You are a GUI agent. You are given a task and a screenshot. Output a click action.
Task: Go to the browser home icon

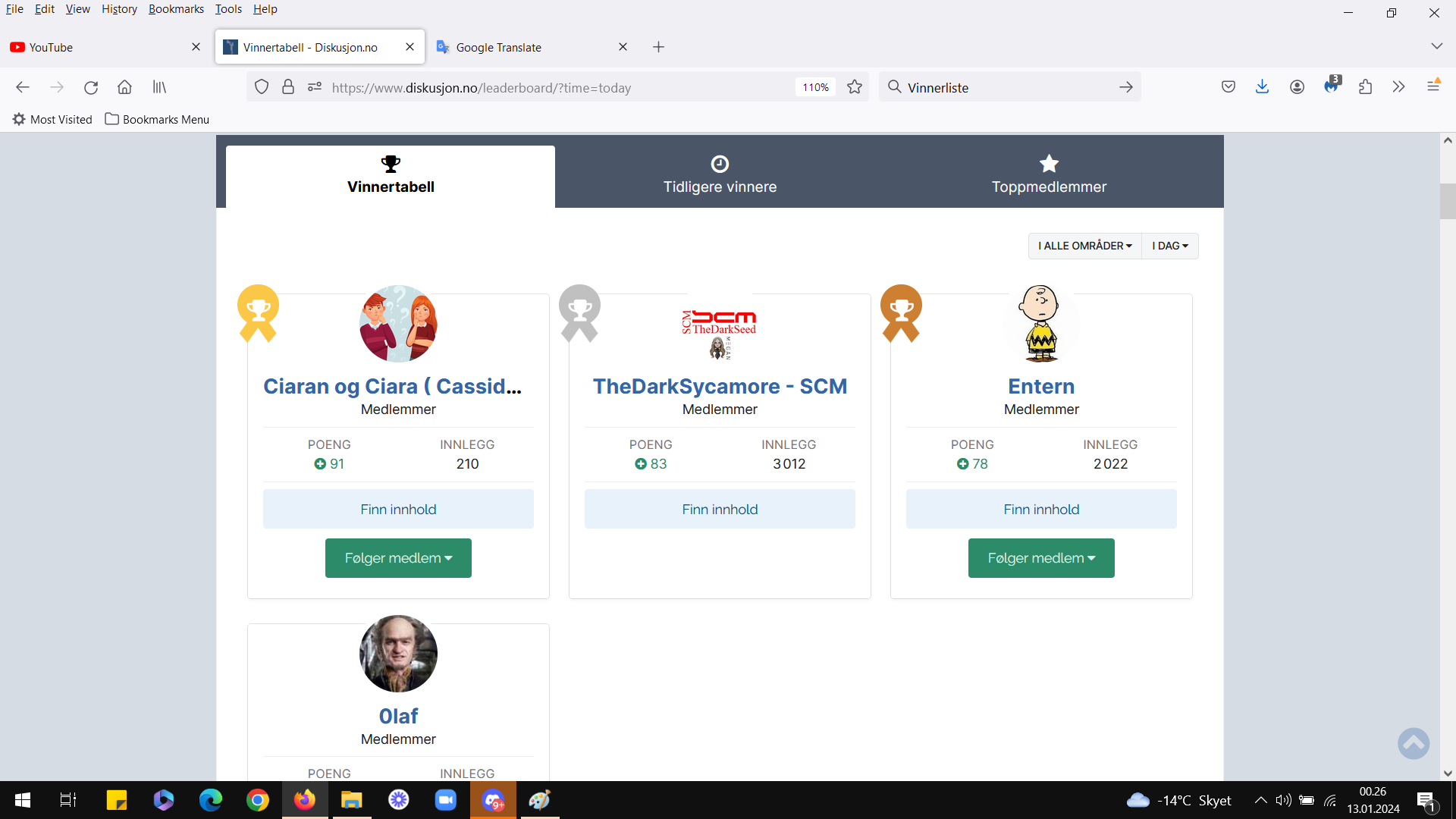124,87
